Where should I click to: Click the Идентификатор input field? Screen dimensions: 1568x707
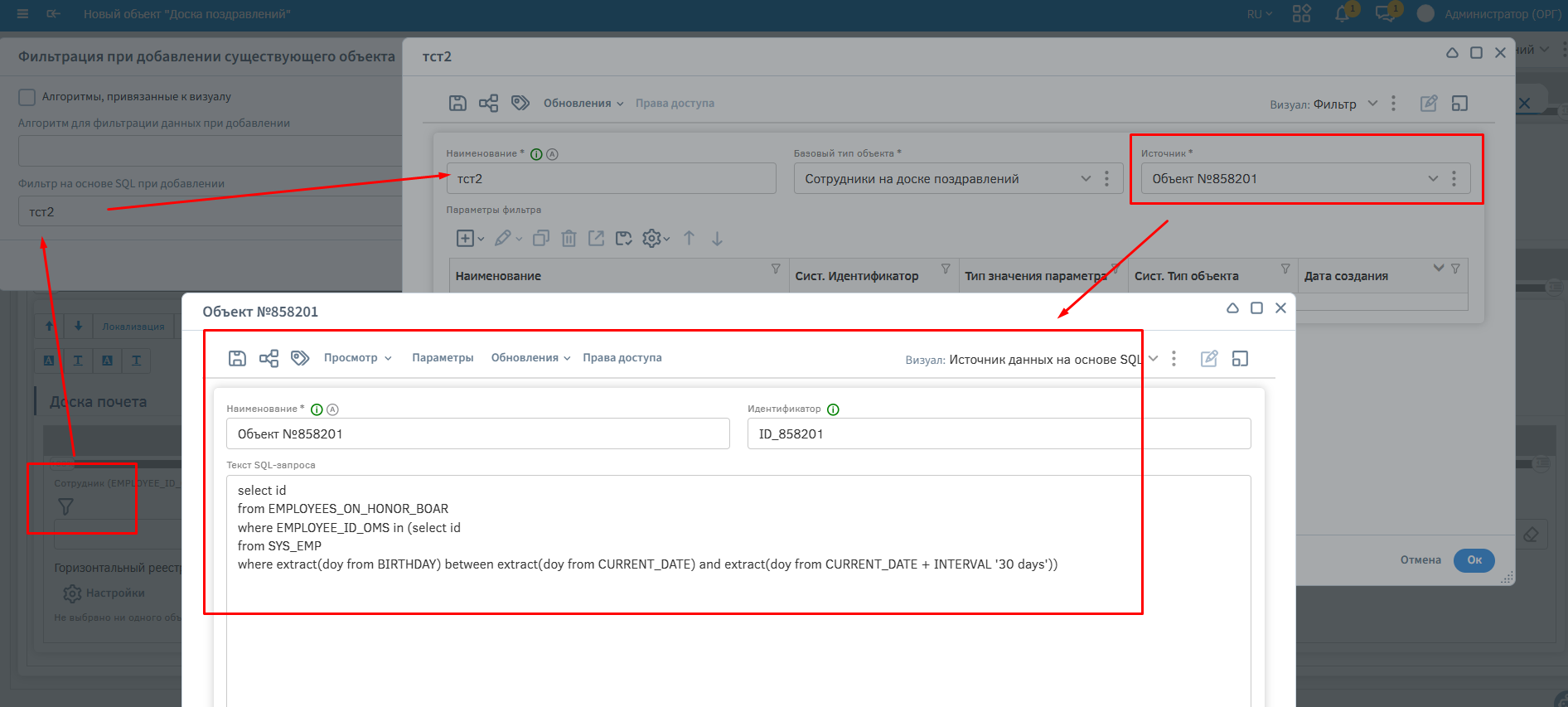(999, 434)
